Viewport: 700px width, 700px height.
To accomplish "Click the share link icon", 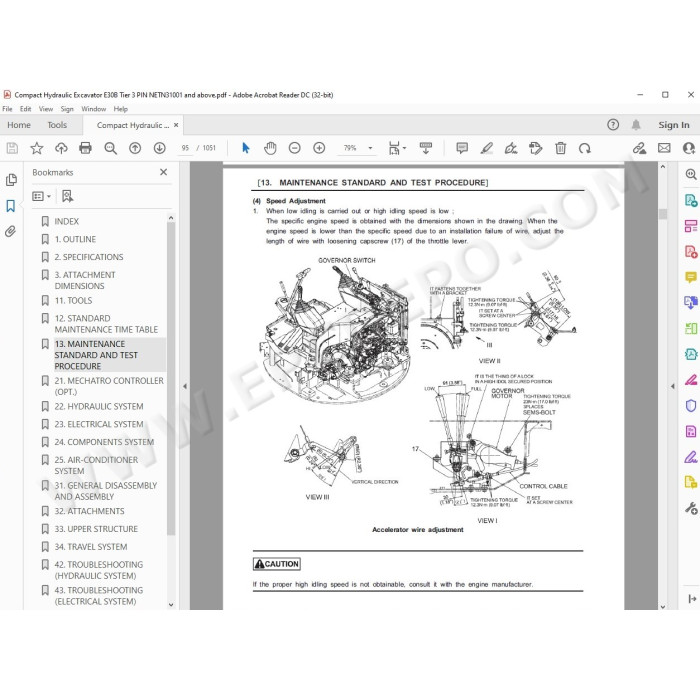I will click(x=639, y=148).
